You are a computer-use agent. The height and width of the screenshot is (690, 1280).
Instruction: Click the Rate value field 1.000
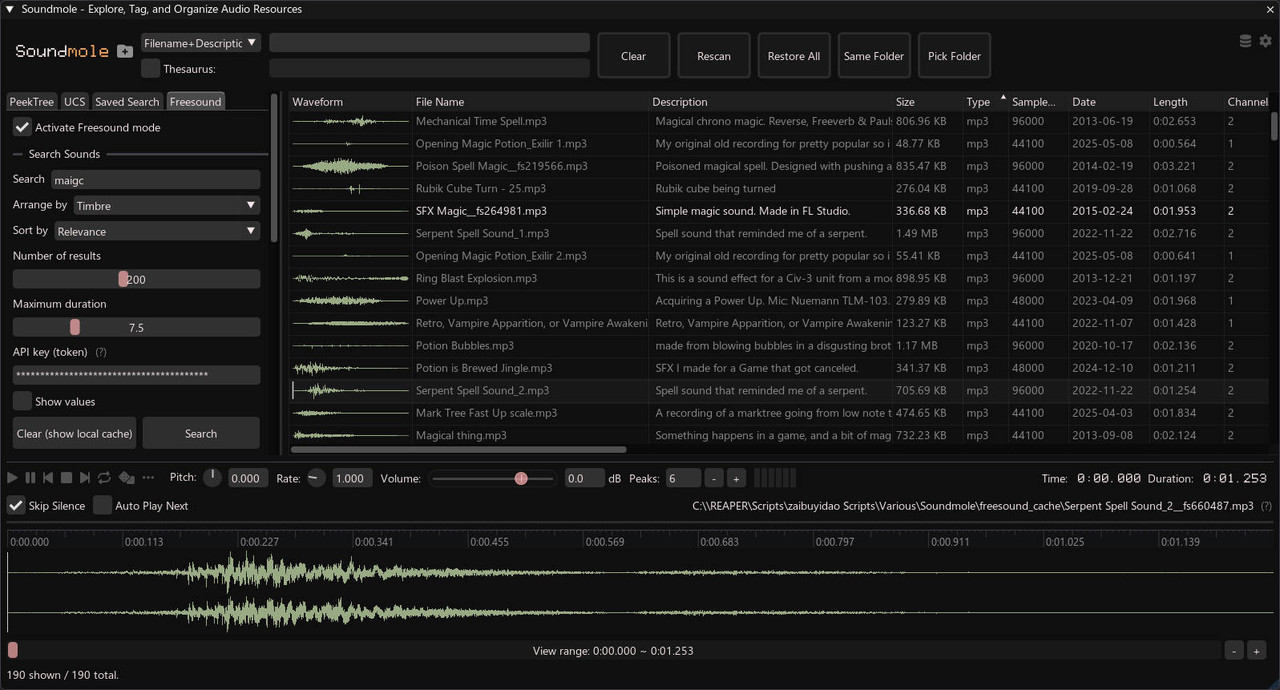click(x=352, y=479)
